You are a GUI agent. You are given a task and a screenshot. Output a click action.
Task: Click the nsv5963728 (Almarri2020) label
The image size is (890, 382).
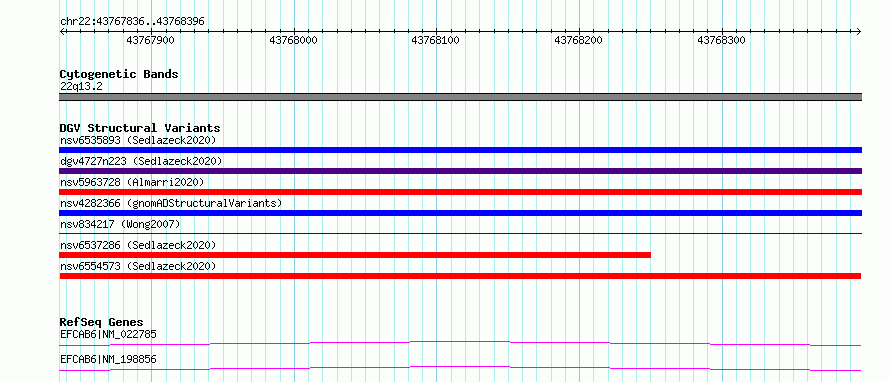click(x=132, y=182)
